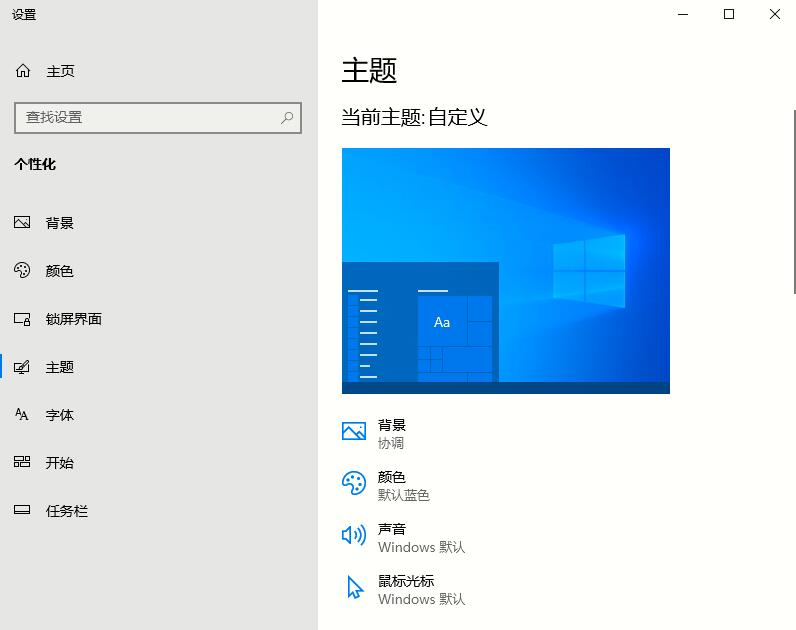This screenshot has height=630, width=796.
Task: Select 颜色 in the personalization sidebar
Action: point(59,271)
